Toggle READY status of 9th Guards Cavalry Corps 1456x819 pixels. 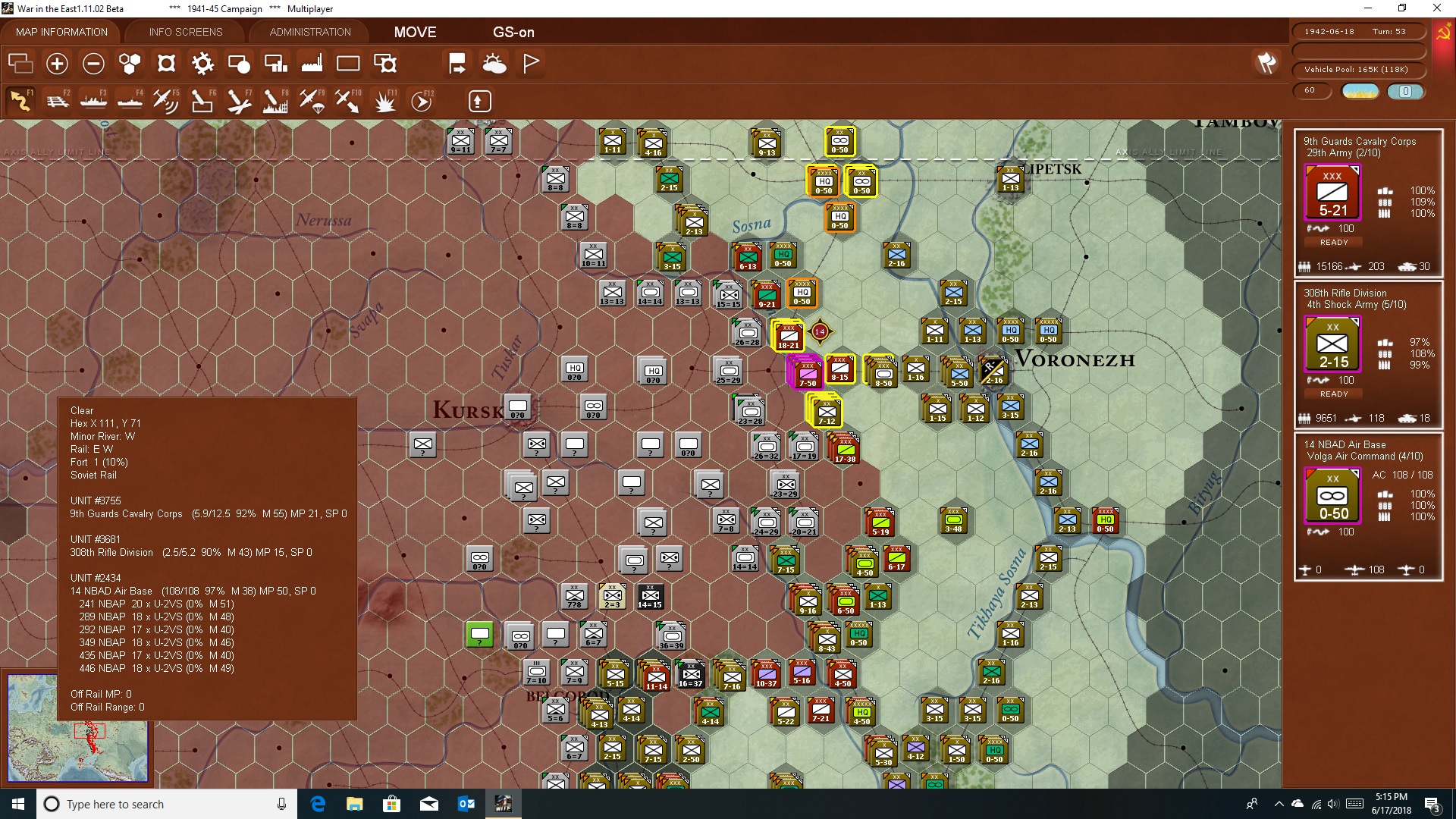click(x=1334, y=242)
